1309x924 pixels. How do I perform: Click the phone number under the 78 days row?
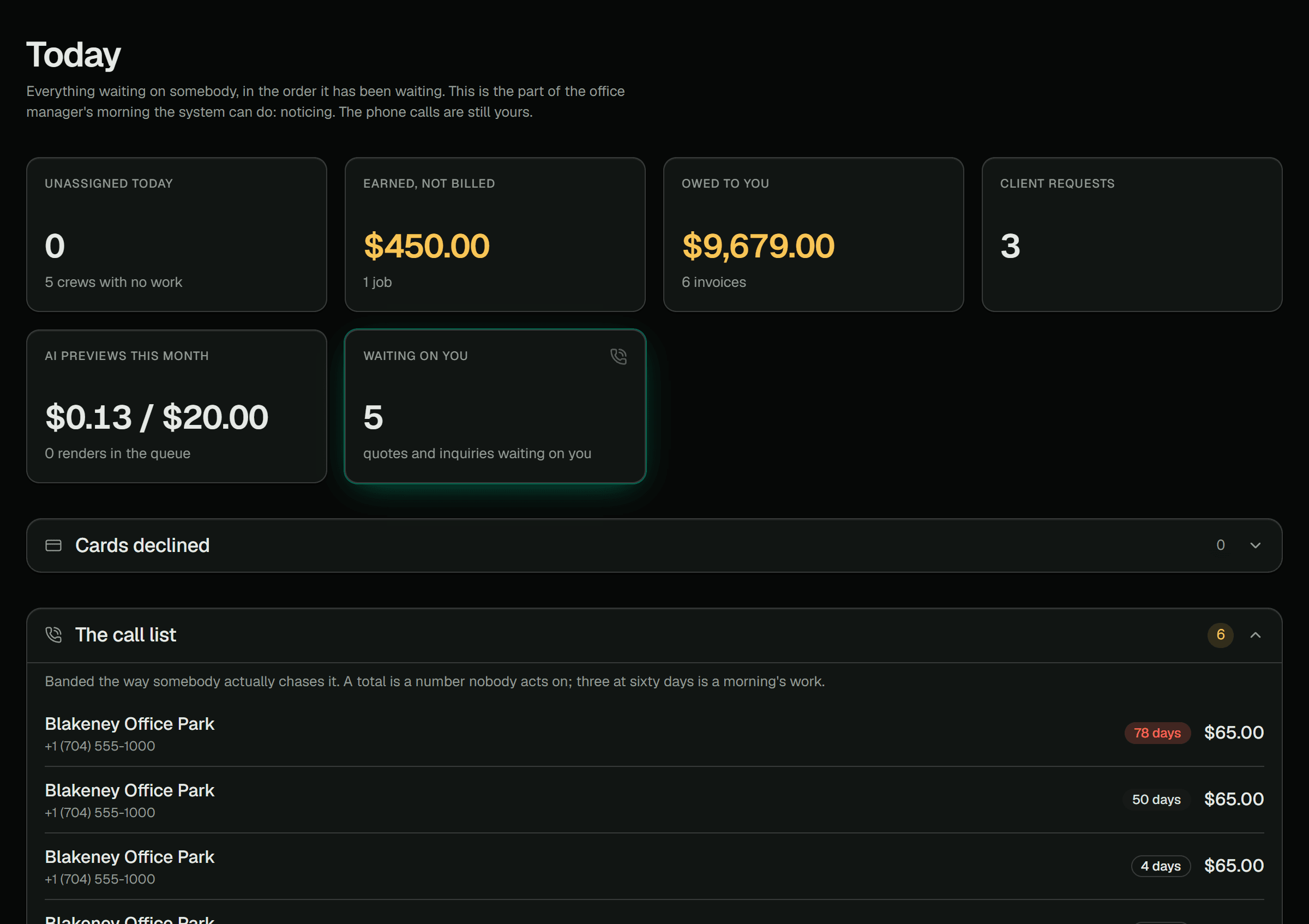coord(100,746)
